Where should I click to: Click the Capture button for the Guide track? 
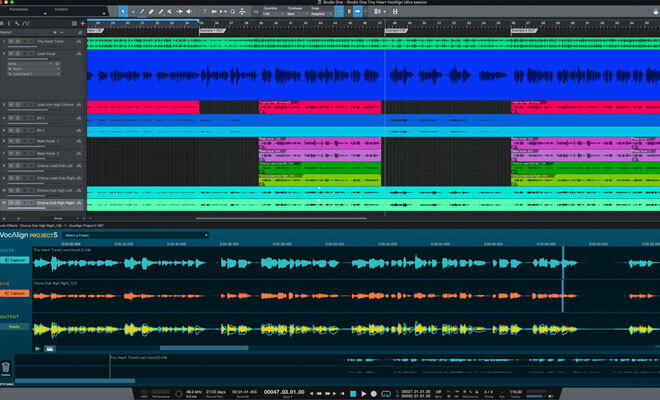[17, 260]
